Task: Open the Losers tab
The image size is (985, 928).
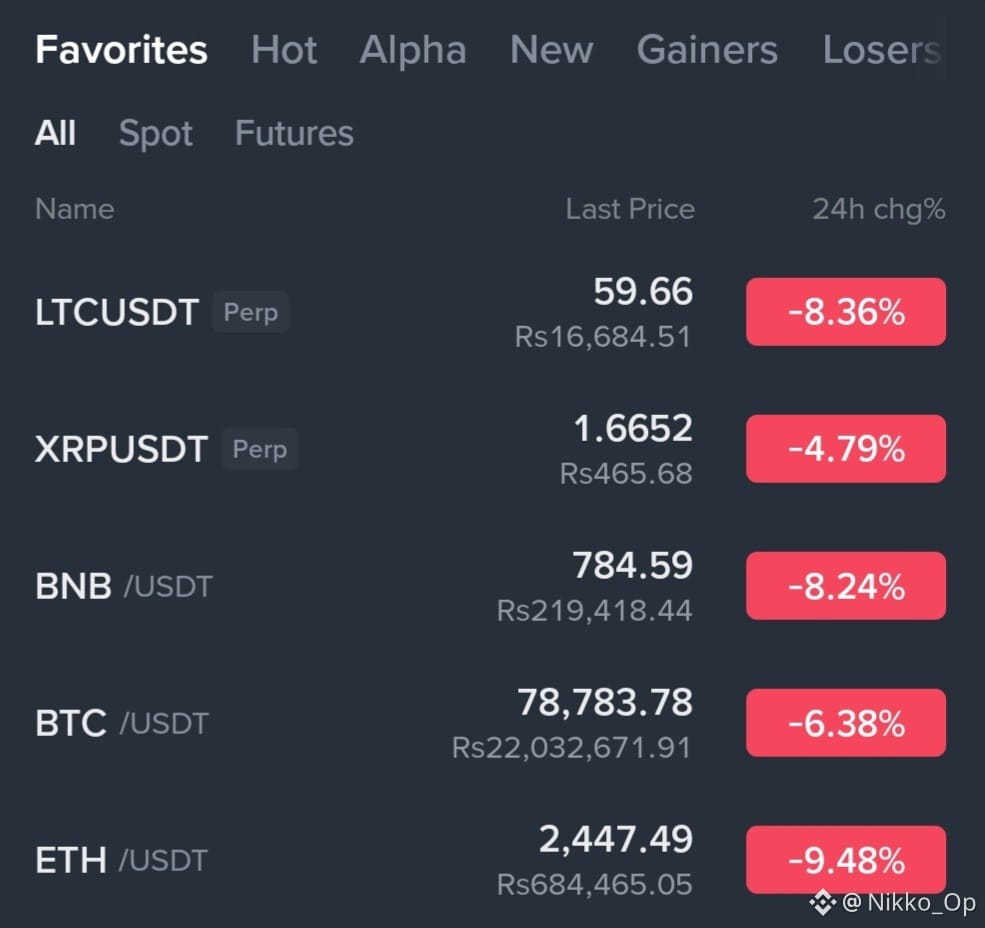Action: tap(882, 50)
